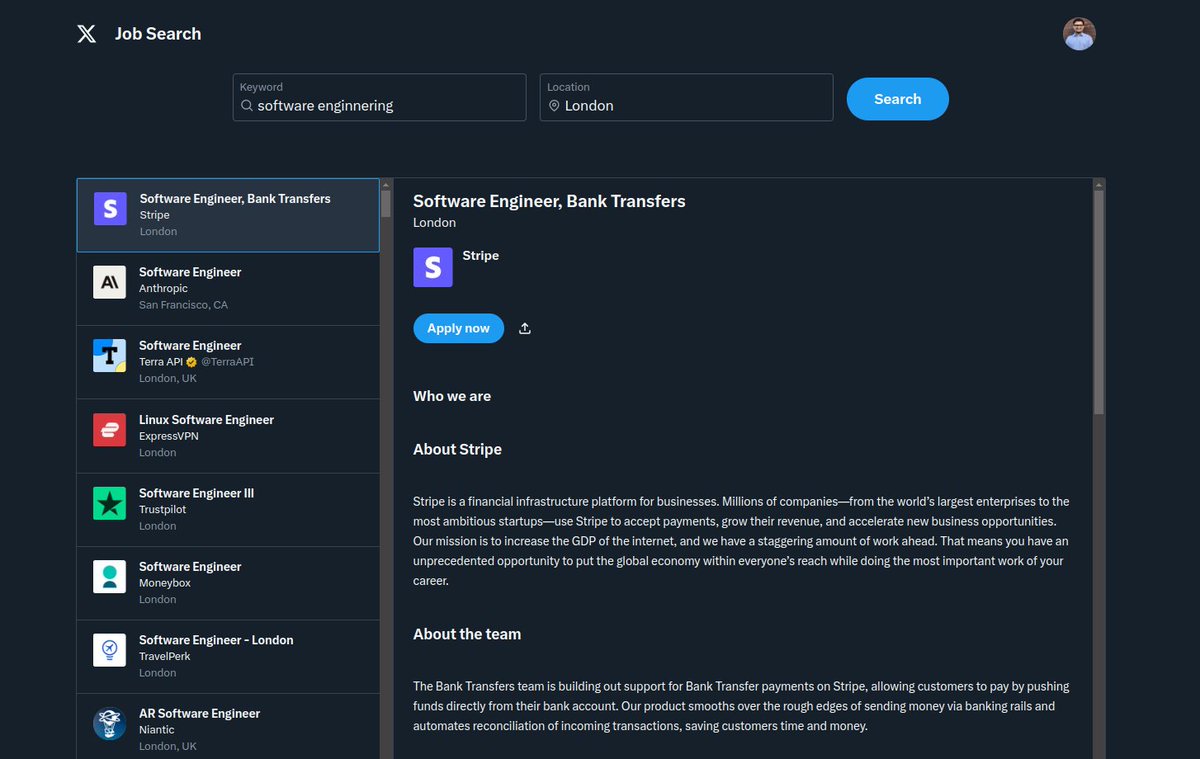Click the 'Niantic' company name
Image resolution: width=1200 pixels, height=759 pixels.
coord(158,730)
